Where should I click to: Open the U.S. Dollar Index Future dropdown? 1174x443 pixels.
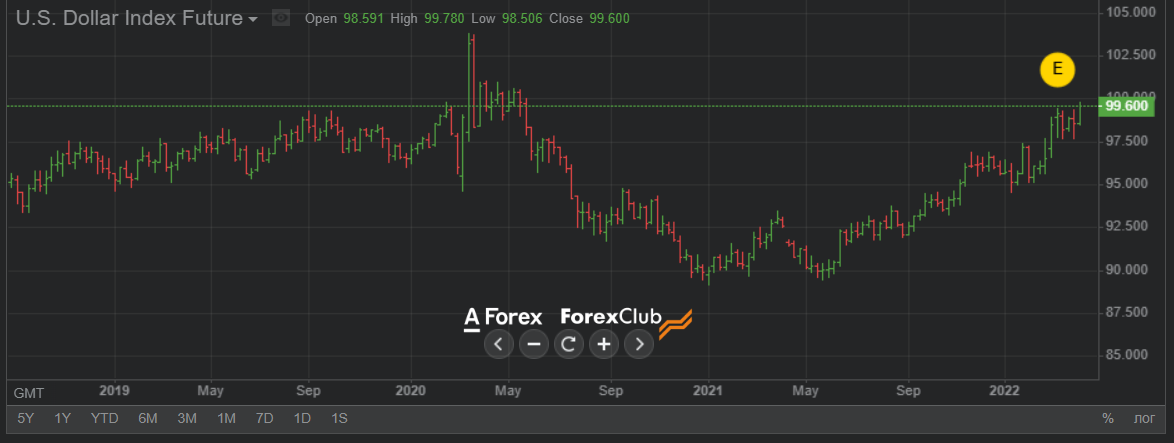tap(137, 19)
